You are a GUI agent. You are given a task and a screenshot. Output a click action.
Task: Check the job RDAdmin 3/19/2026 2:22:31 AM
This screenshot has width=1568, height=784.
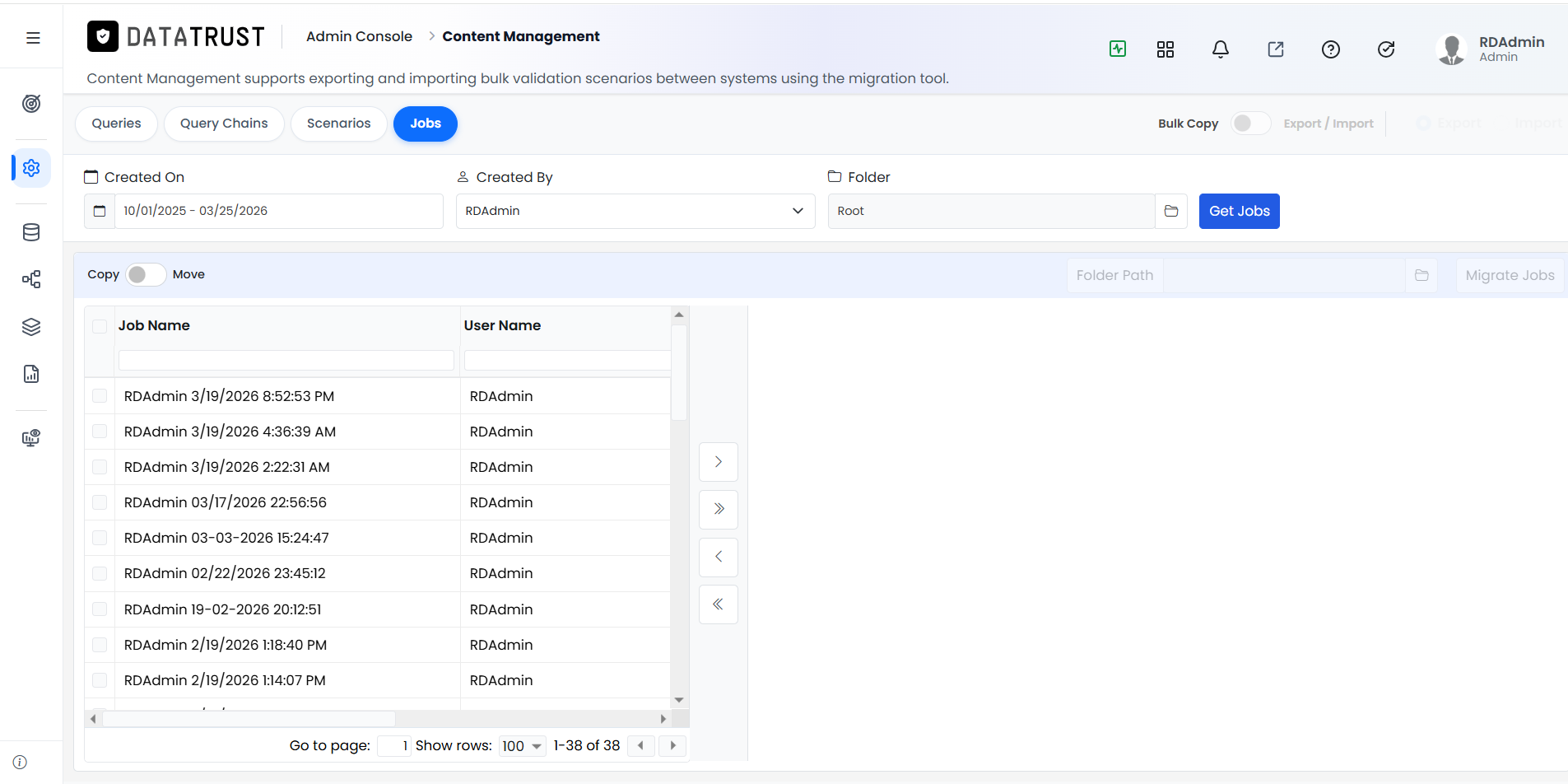coord(100,467)
